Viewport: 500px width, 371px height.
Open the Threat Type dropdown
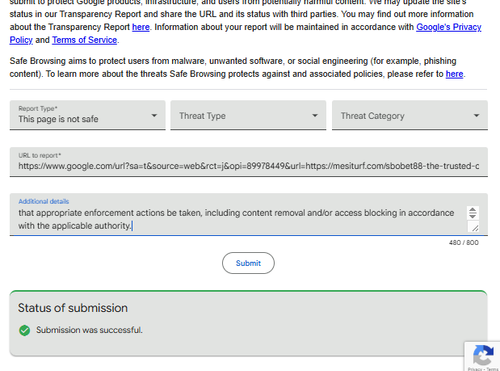pyautogui.click(x=248, y=115)
